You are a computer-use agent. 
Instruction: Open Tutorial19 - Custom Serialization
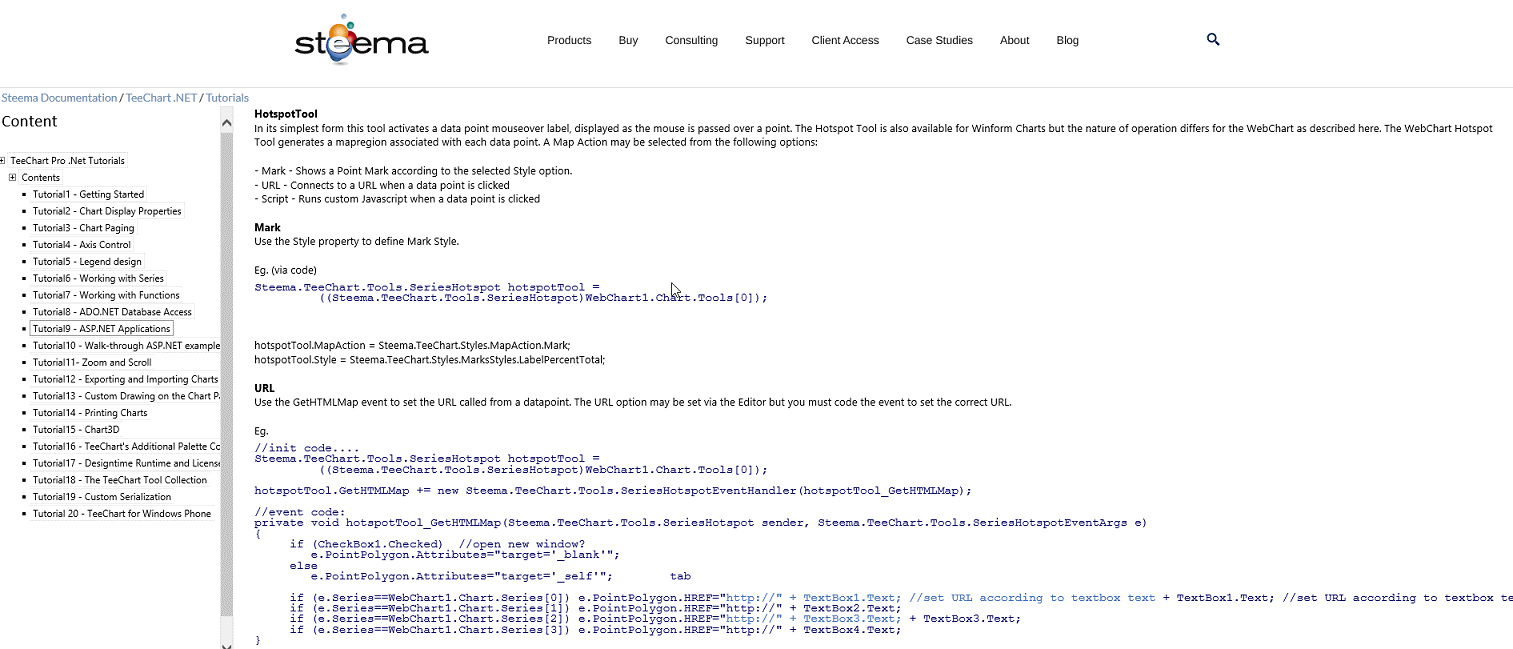102,497
